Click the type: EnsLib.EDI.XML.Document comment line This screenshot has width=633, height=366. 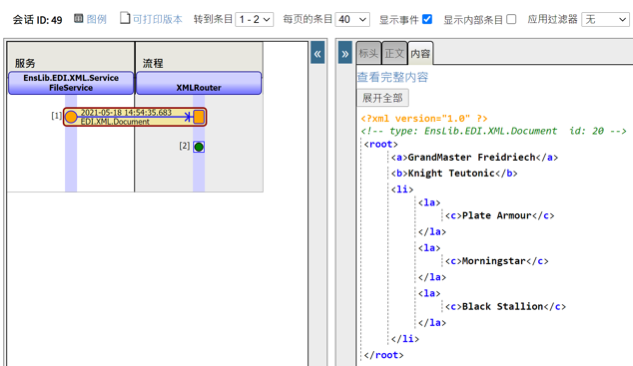[493, 131]
